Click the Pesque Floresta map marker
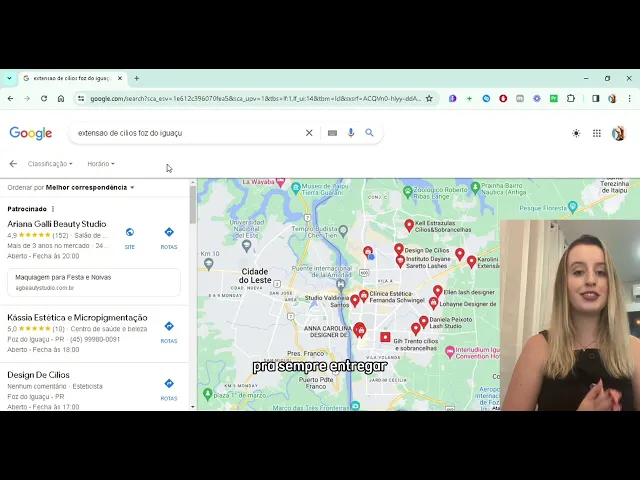640x480 pixels. (573, 207)
